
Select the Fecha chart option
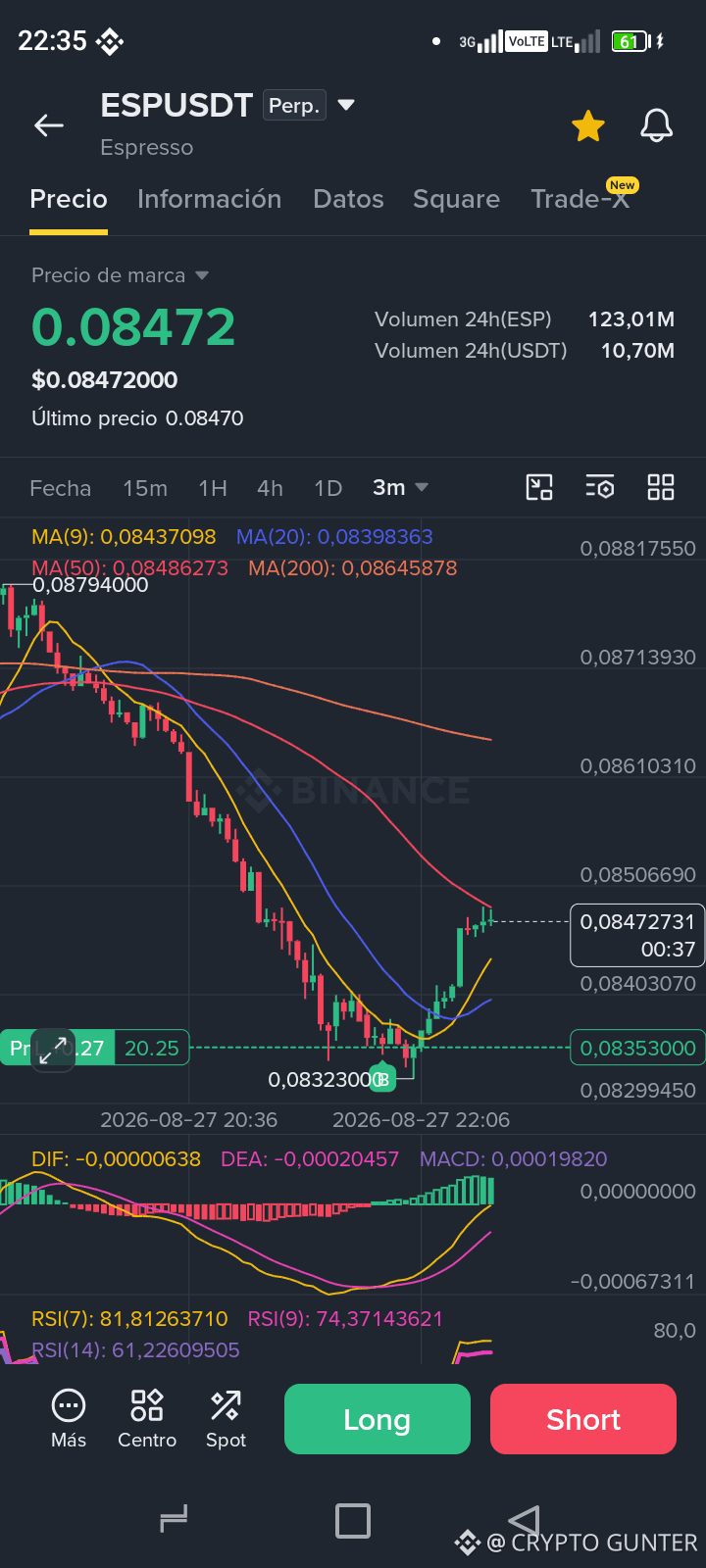tap(61, 488)
